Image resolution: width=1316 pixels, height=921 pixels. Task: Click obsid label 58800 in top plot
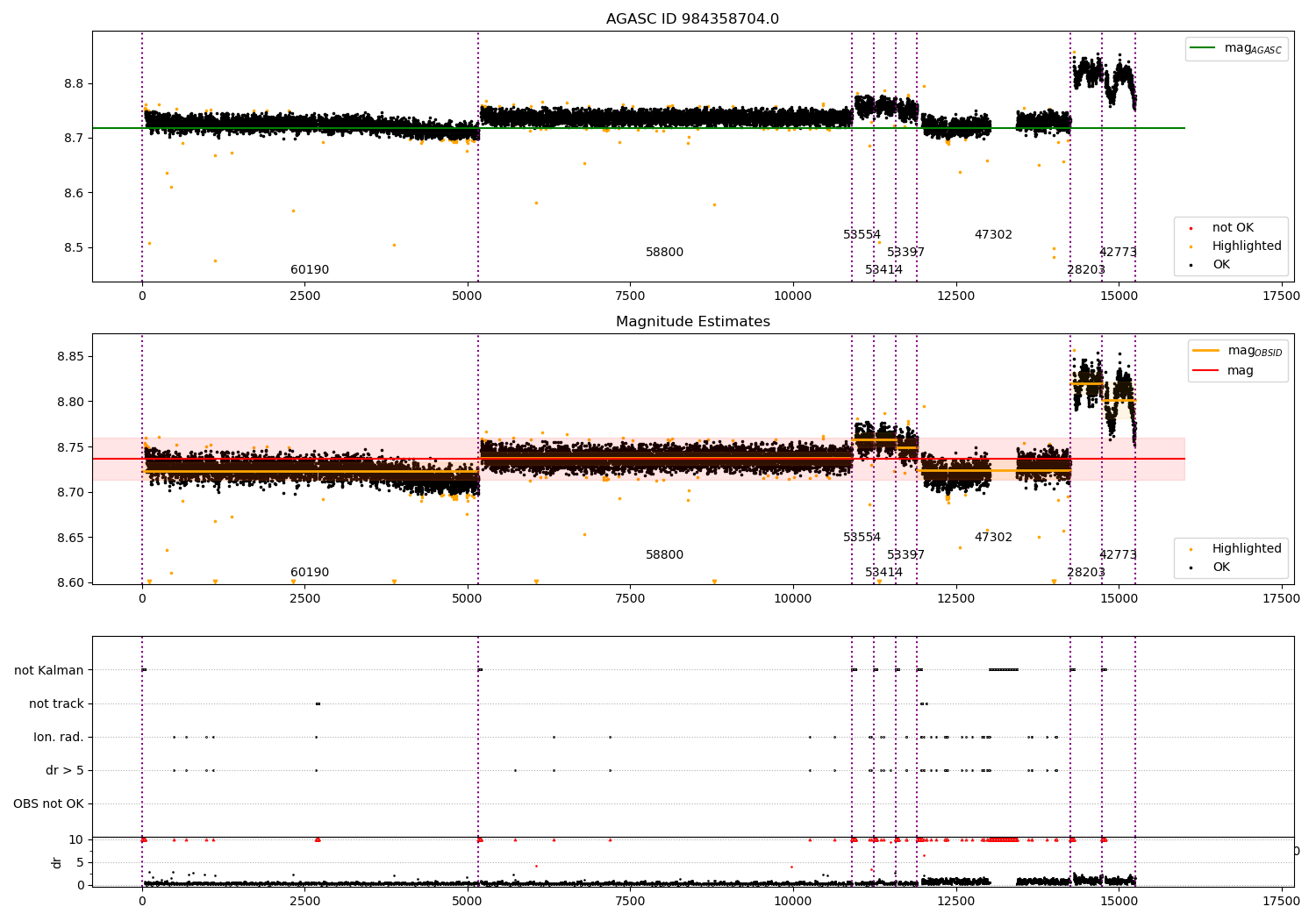tap(664, 252)
